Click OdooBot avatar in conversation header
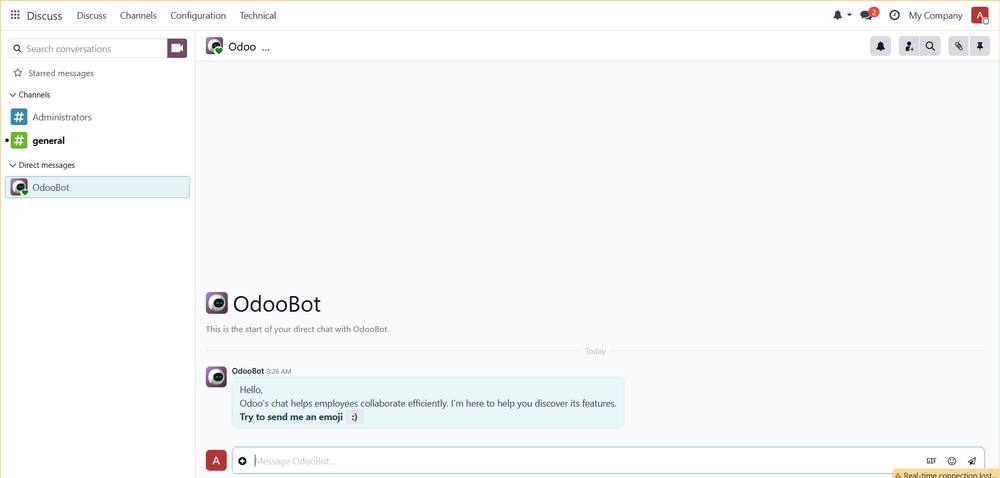This screenshot has height=478, width=1000. coord(214,46)
